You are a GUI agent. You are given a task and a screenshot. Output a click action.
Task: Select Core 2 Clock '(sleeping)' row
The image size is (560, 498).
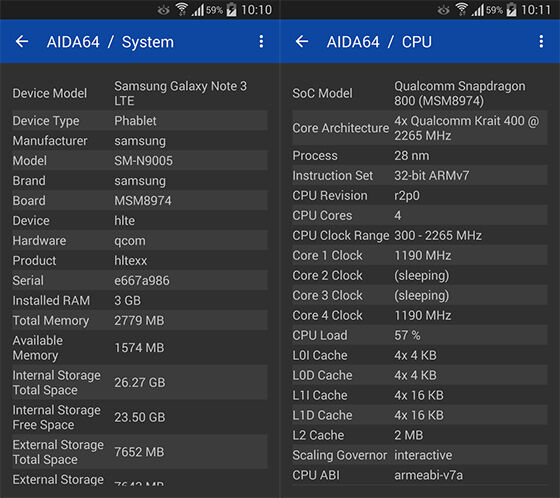tap(420, 275)
